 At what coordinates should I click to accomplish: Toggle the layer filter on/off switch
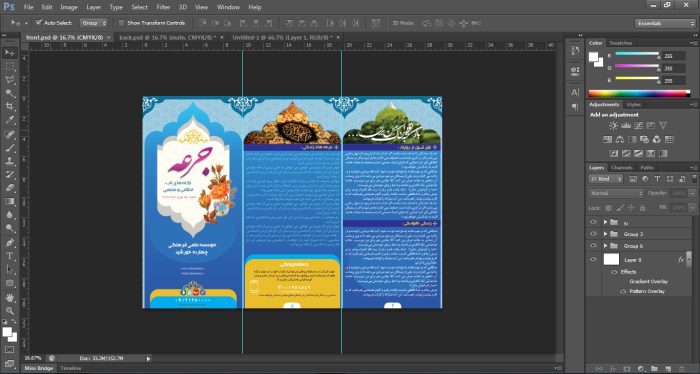(x=694, y=179)
